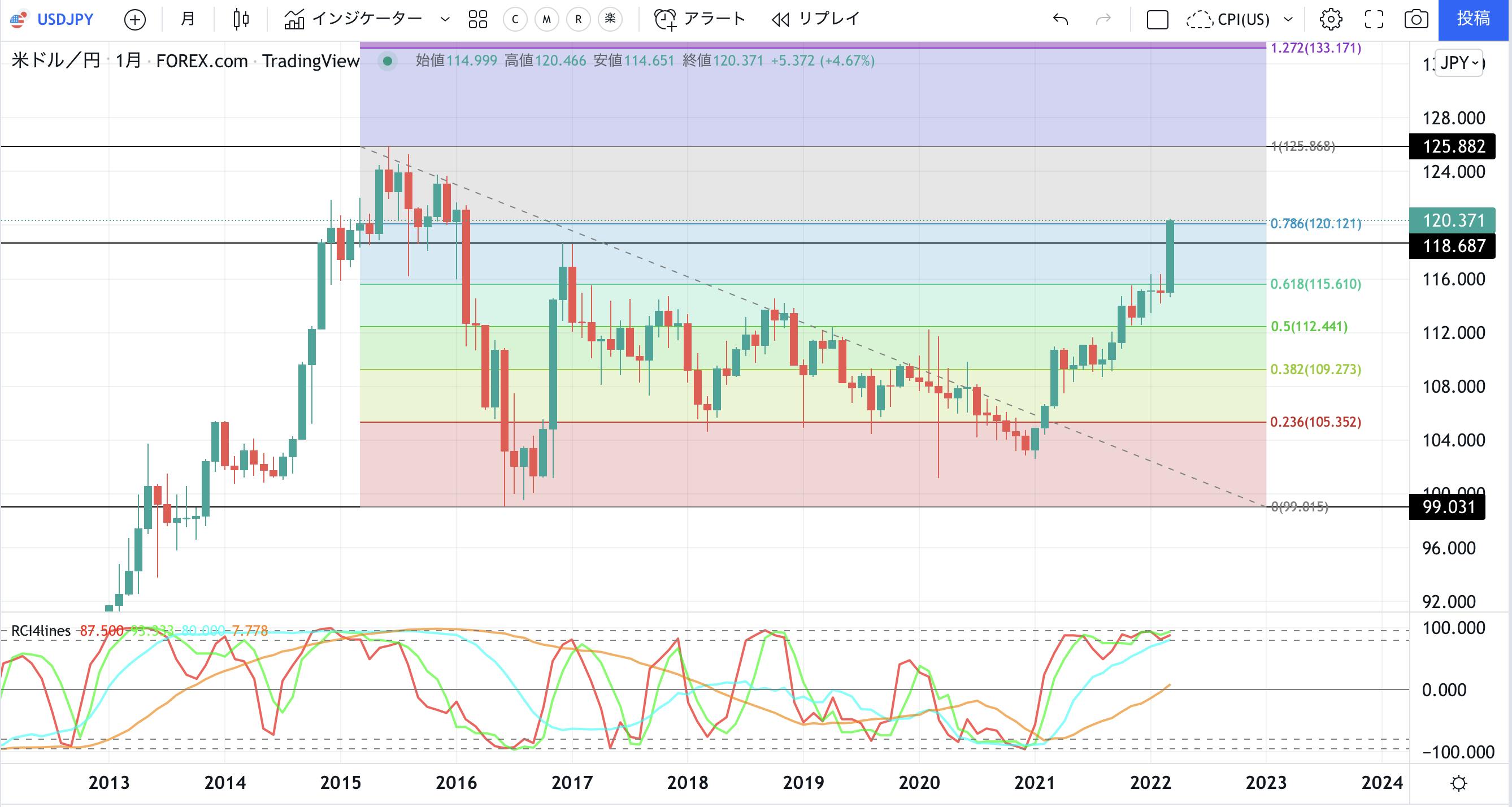Screen dimensions: 1512x807
Task: Select the C quick-access template button
Action: pos(515,19)
